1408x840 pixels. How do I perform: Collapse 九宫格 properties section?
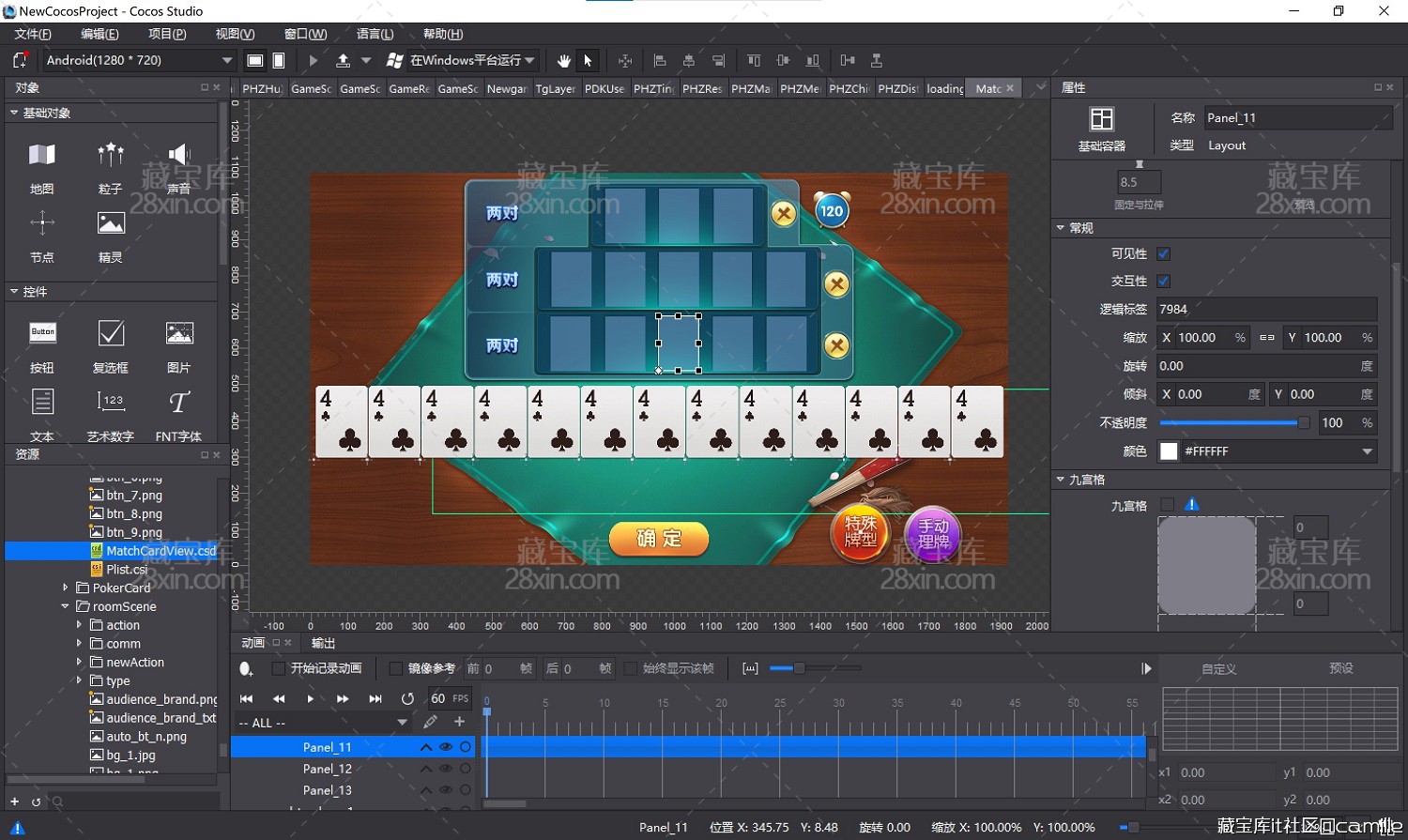[x=1061, y=480]
